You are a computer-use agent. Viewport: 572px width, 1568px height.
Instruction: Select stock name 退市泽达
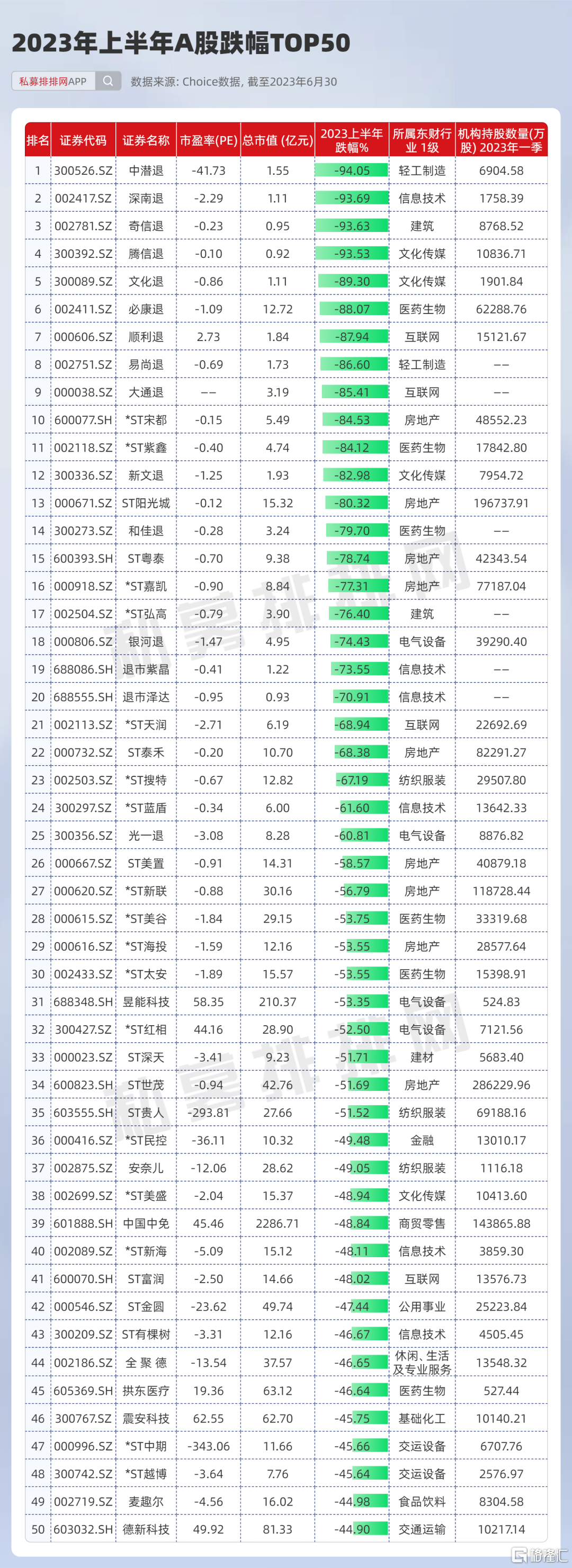pyautogui.click(x=146, y=696)
